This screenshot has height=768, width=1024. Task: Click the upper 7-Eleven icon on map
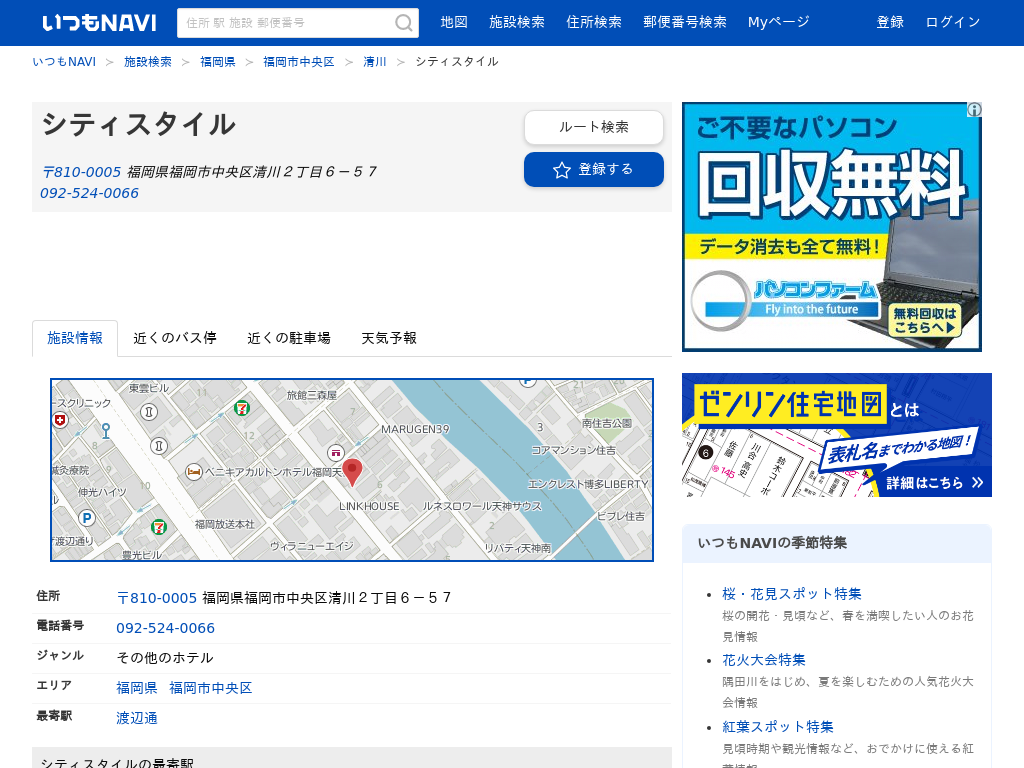(x=242, y=407)
